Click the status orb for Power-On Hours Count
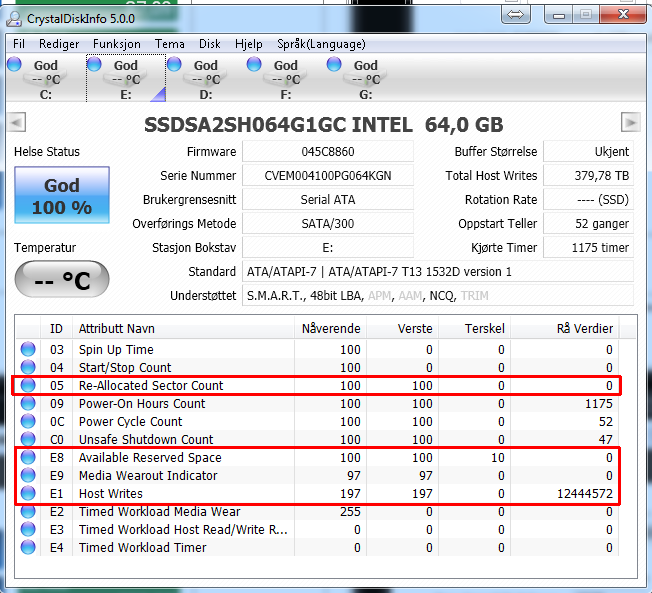This screenshot has width=652, height=593. pyautogui.click(x=28, y=403)
